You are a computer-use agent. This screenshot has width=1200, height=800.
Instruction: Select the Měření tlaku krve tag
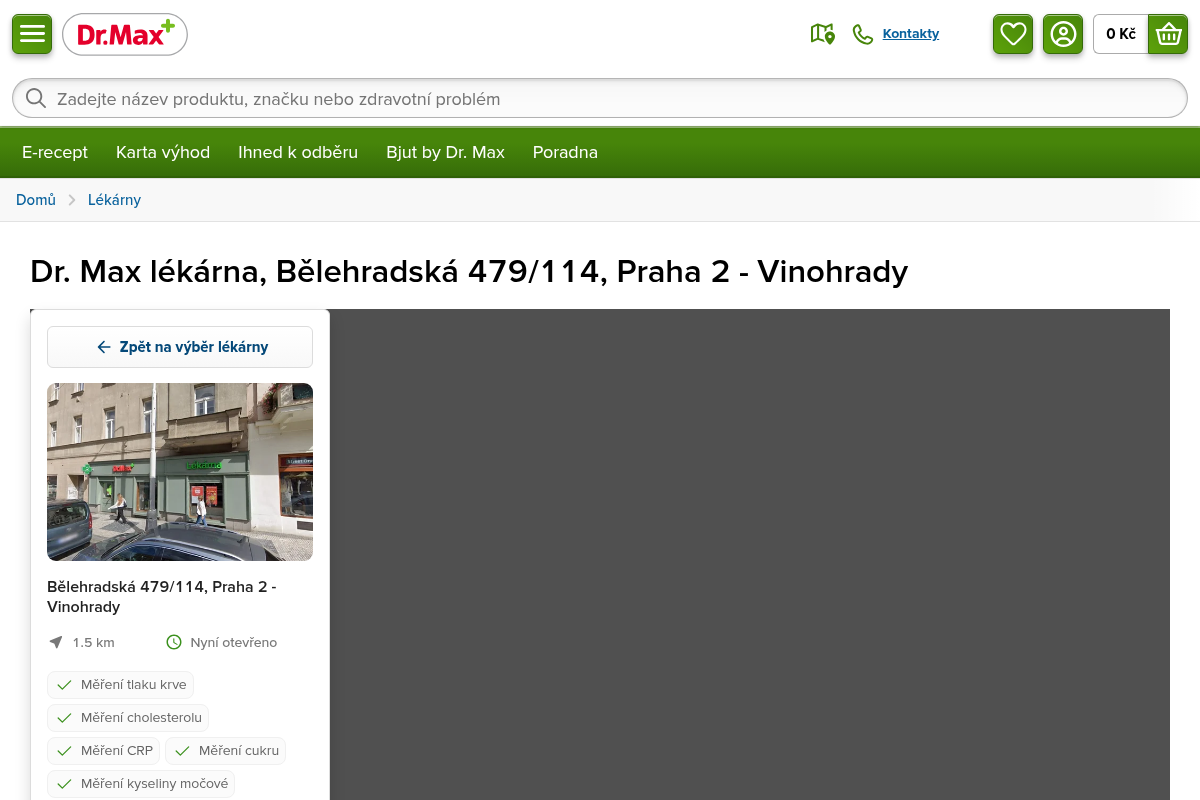pyautogui.click(x=120, y=685)
